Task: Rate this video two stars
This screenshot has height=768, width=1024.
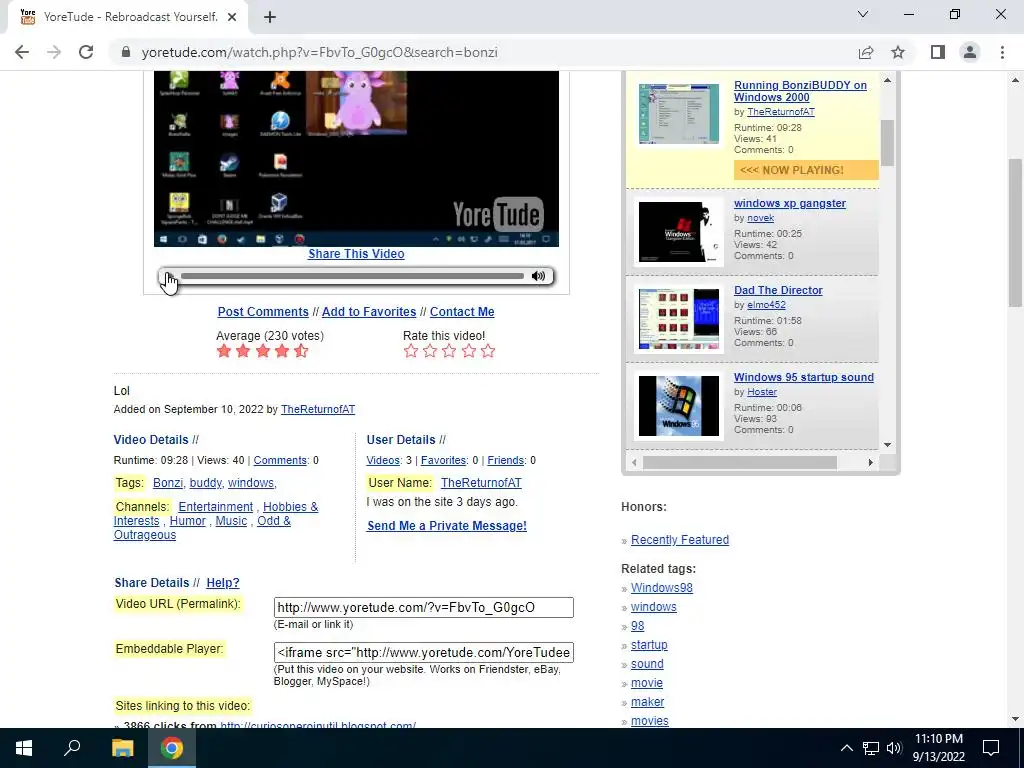Action: (x=430, y=351)
